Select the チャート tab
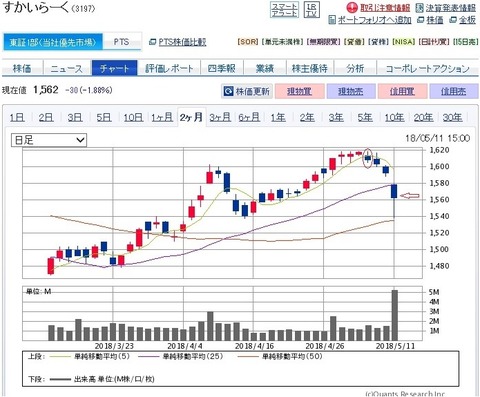The width and height of the screenshot is (480, 397). (114, 68)
